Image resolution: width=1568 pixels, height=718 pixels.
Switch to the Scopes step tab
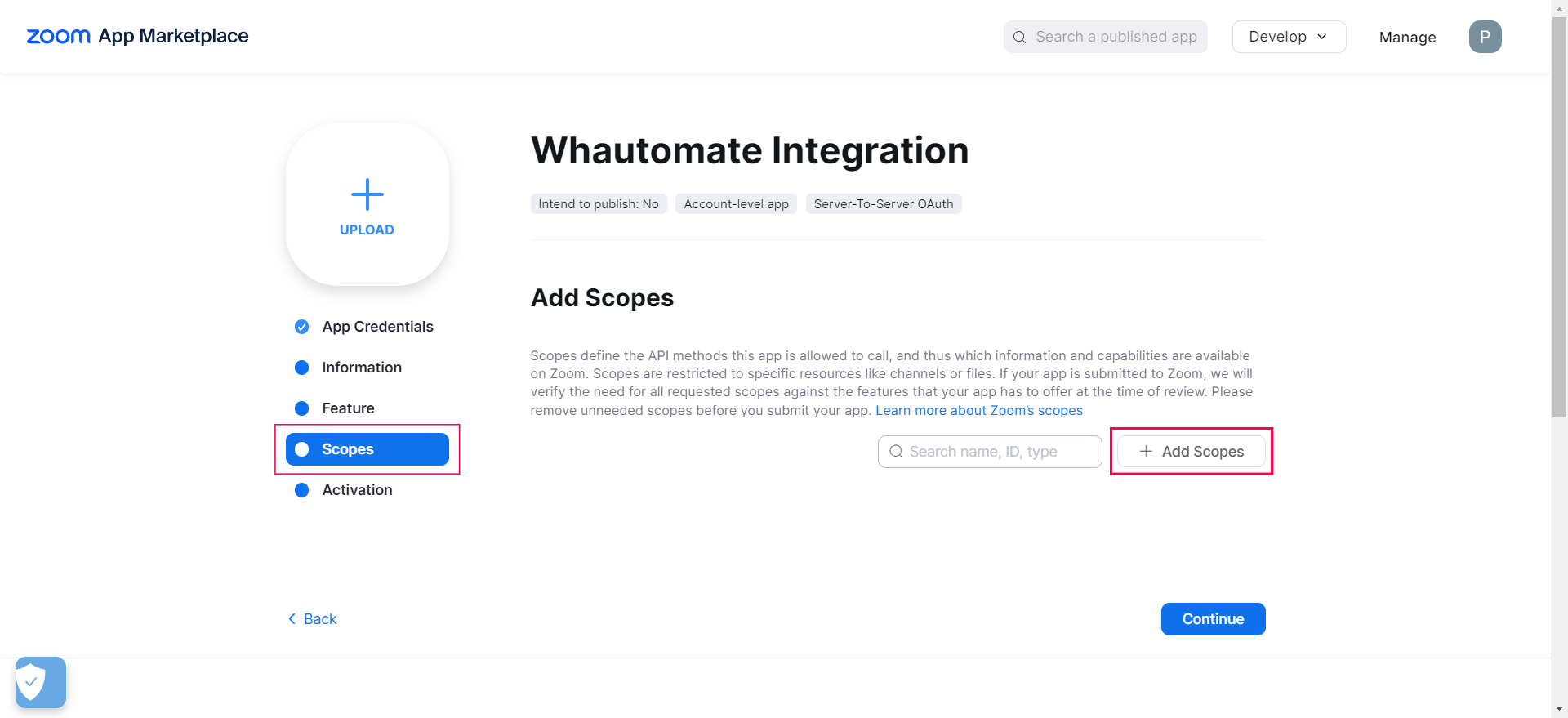367,449
